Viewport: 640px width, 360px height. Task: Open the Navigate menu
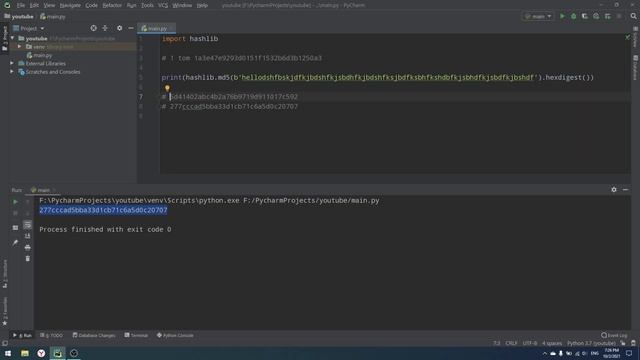[70, 5]
